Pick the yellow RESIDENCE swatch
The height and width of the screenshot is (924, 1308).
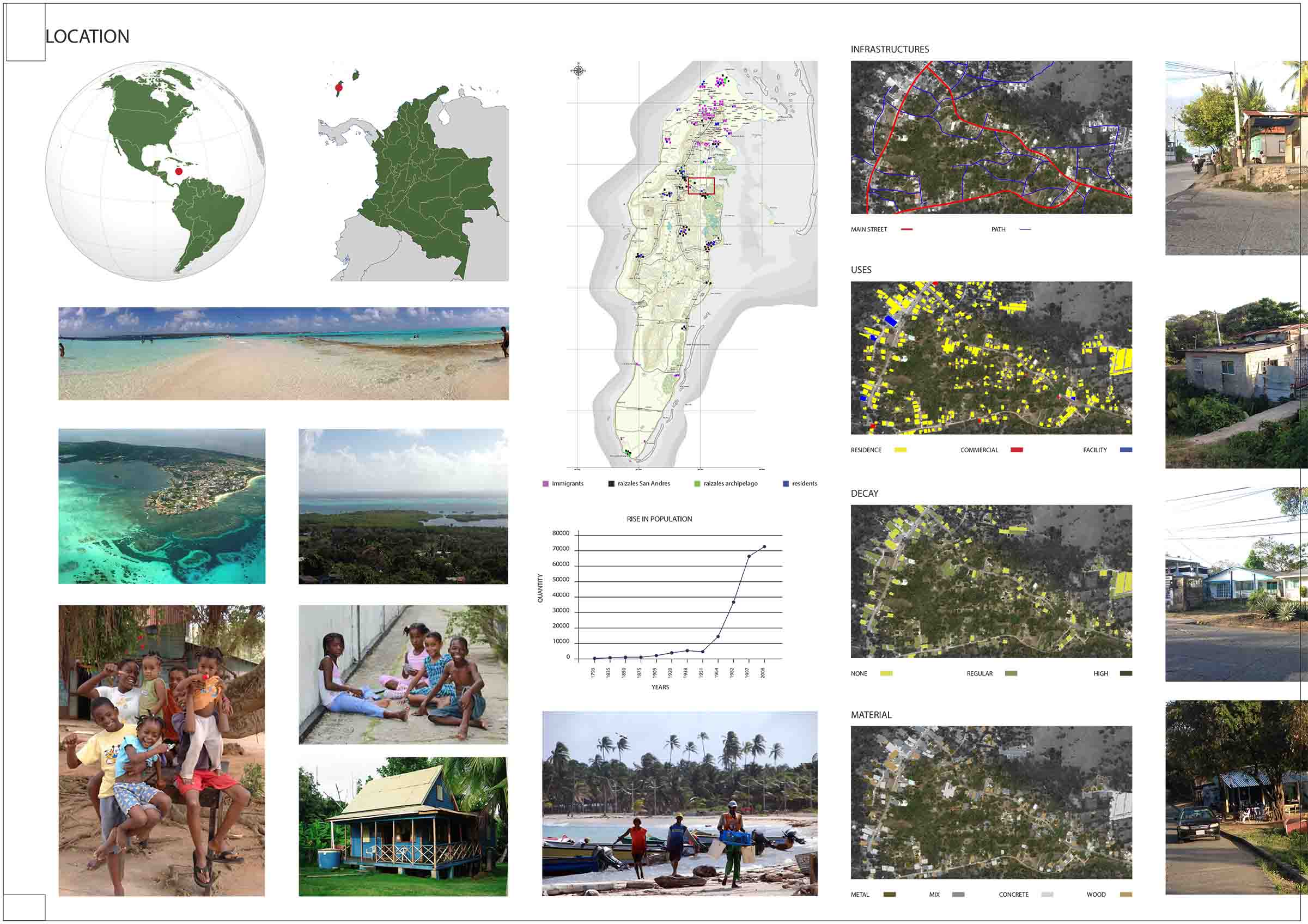point(901,450)
